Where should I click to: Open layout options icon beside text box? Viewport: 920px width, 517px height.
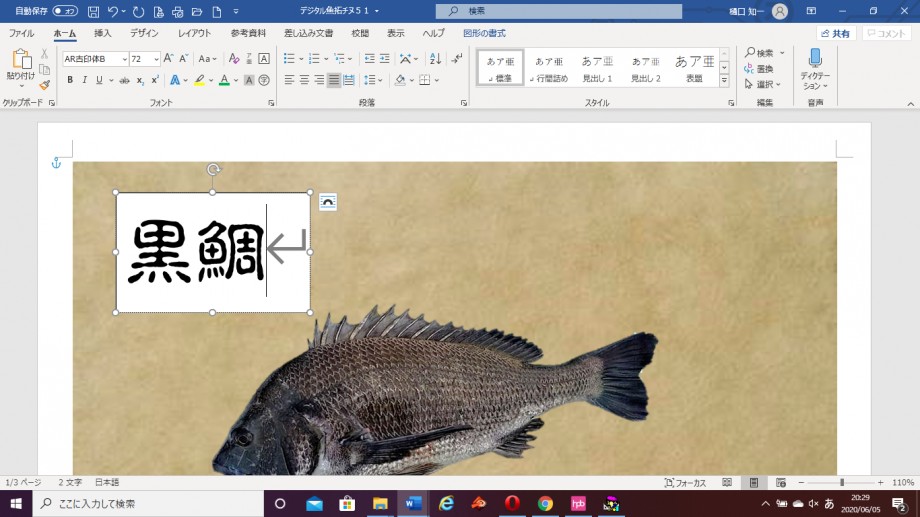point(328,202)
